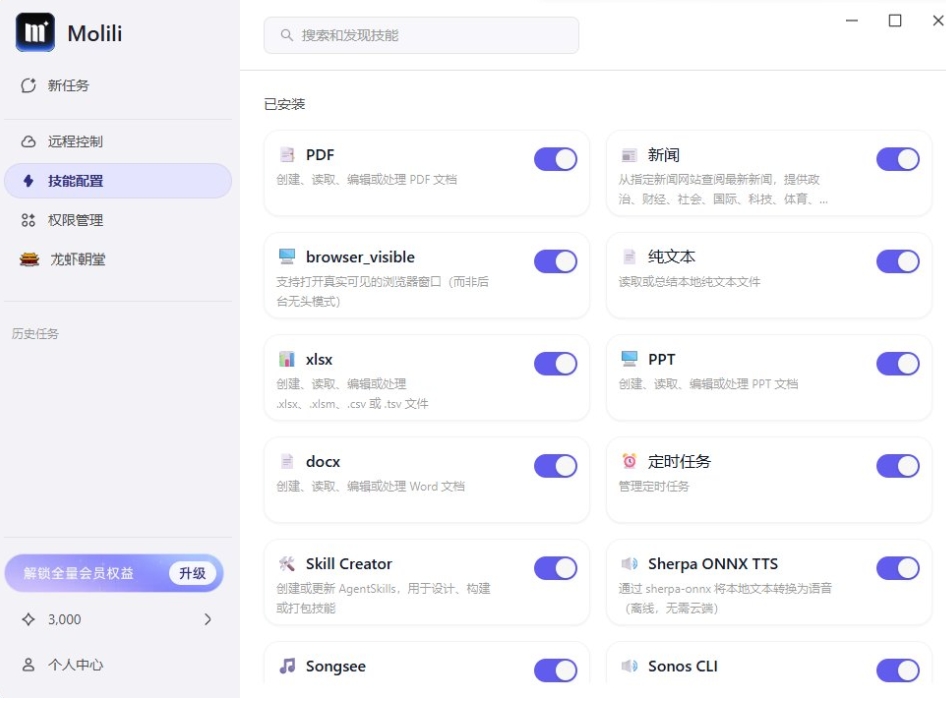Click the PPT monitor icon

pos(629,360)
